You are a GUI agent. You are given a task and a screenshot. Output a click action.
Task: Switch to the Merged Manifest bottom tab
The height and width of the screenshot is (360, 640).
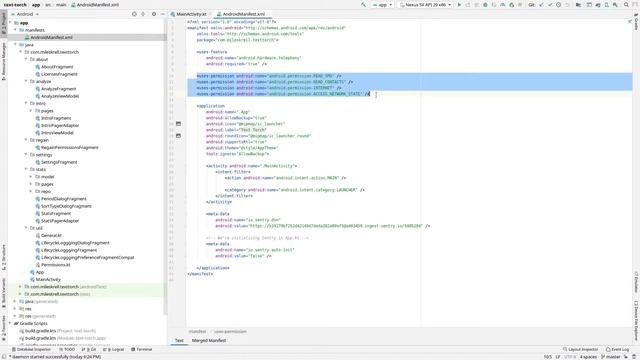tap(209, 340)
